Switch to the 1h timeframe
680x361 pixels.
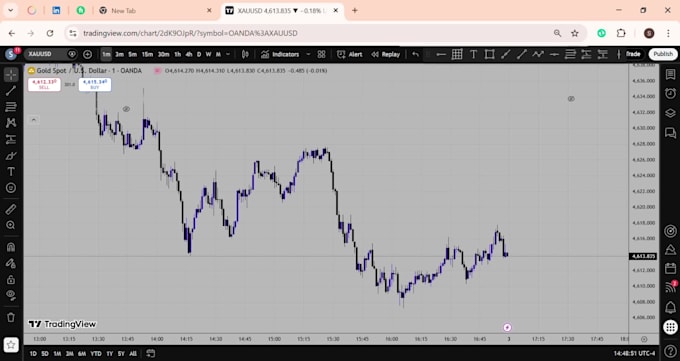coord(177,54)
